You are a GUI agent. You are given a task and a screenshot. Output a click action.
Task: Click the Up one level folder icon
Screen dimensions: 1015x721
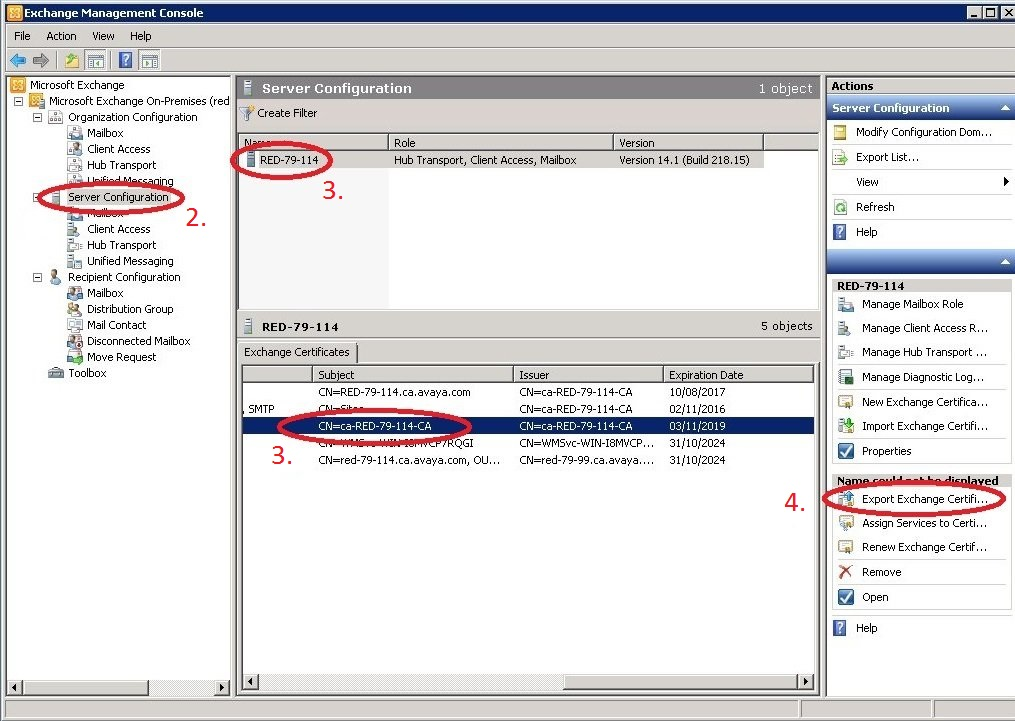[71, 61]
